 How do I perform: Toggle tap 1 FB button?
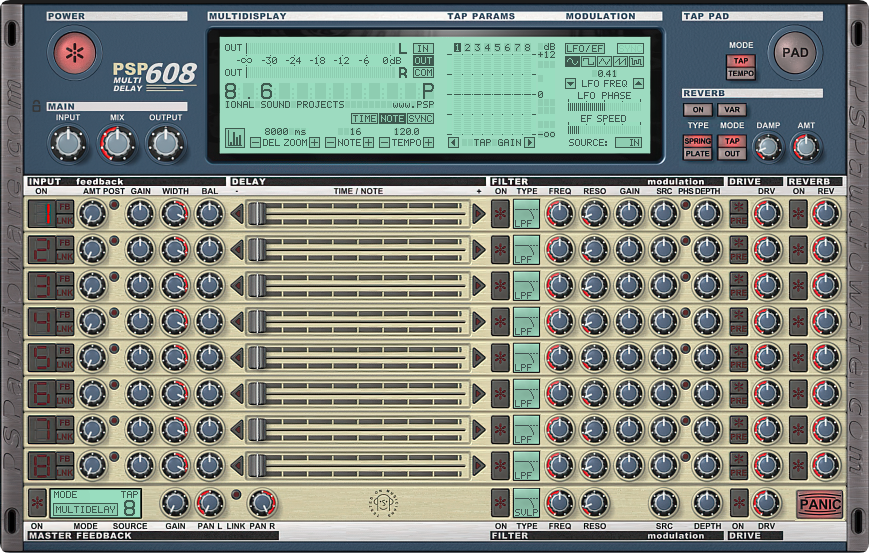point(65,207)
